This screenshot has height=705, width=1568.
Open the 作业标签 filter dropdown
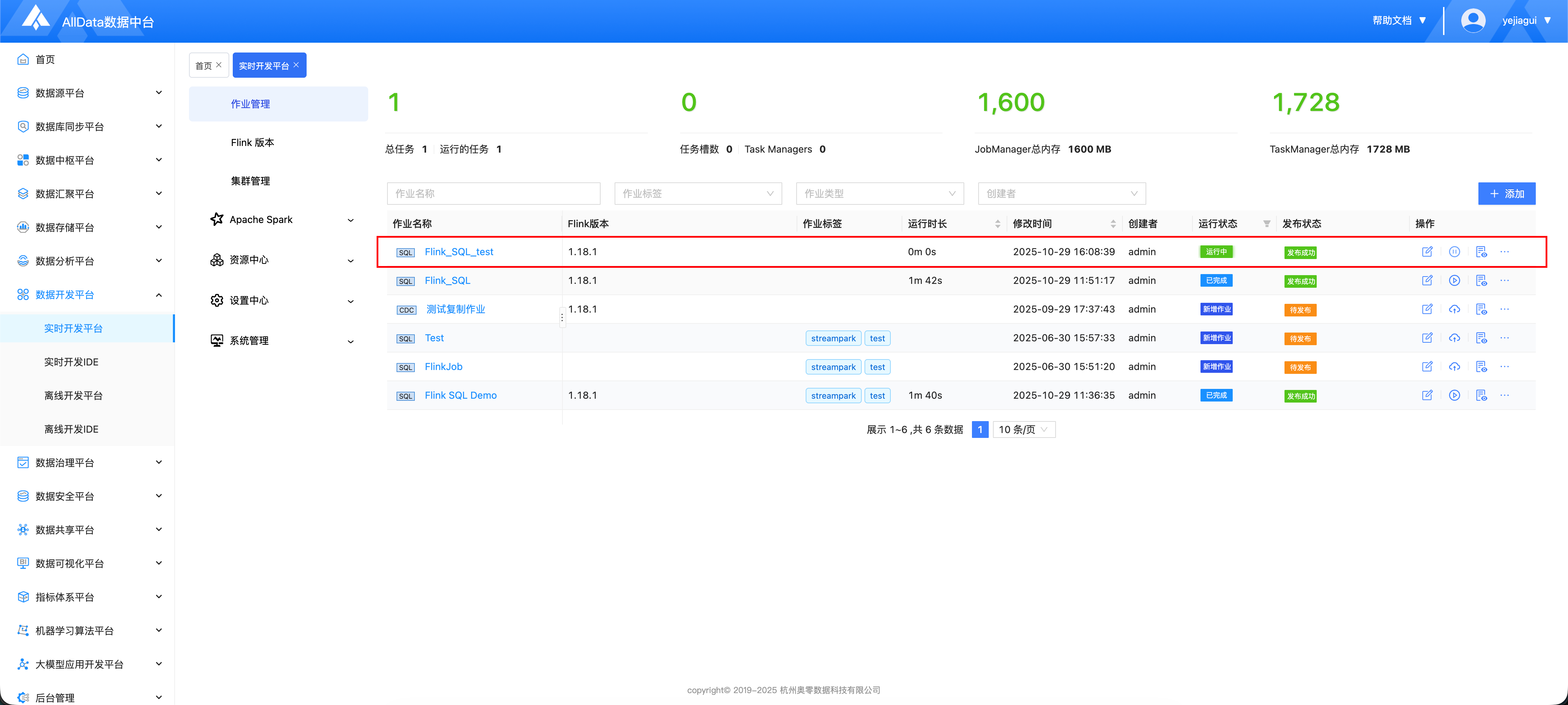(698, 194)
